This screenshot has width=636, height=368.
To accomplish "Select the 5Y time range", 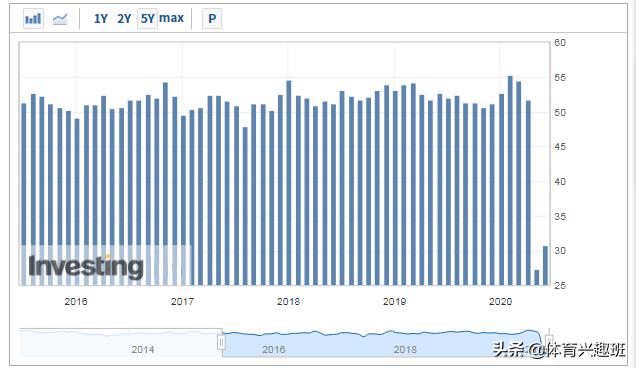I will tap(147, 19).
